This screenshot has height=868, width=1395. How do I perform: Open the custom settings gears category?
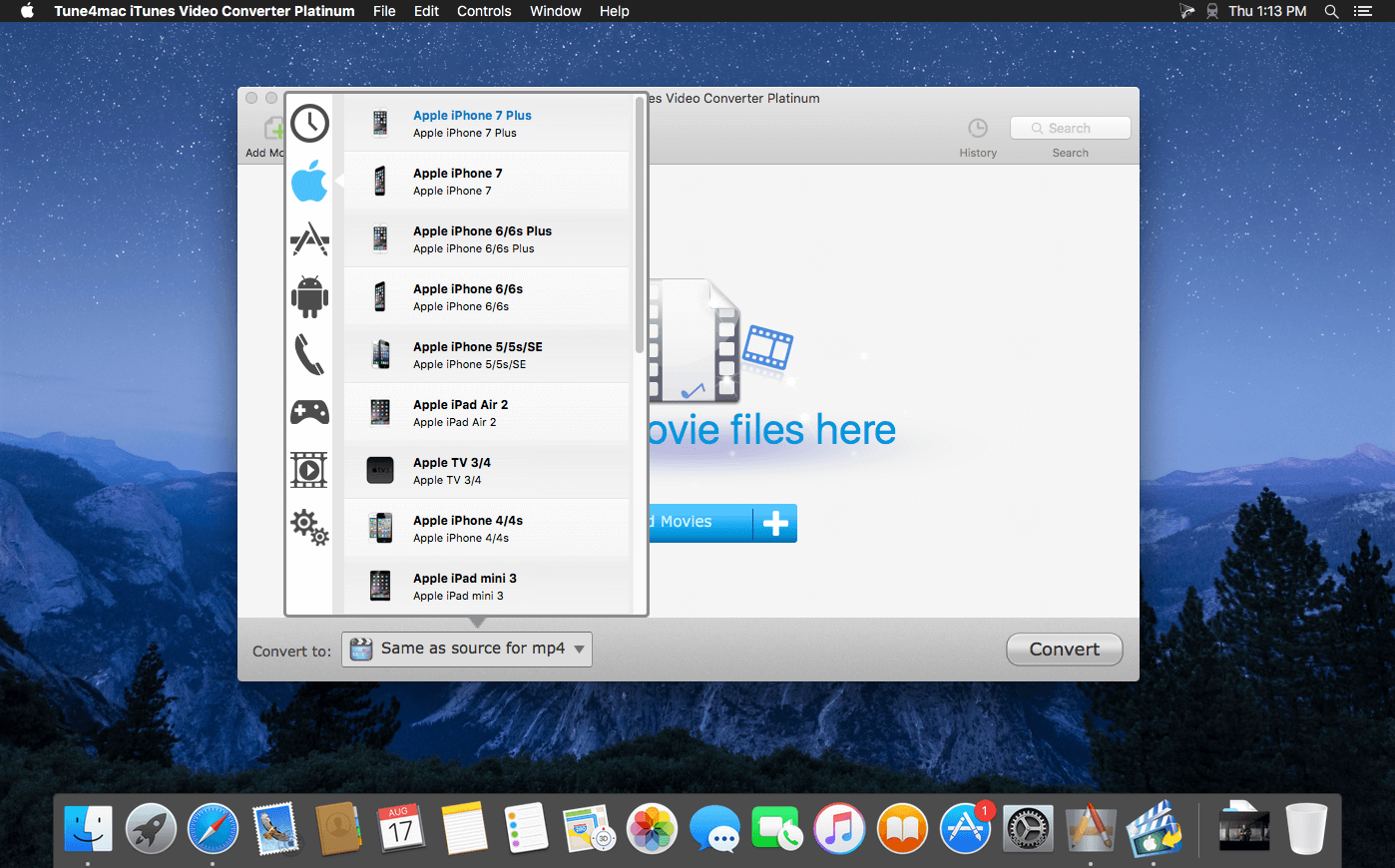coord(309,527)
